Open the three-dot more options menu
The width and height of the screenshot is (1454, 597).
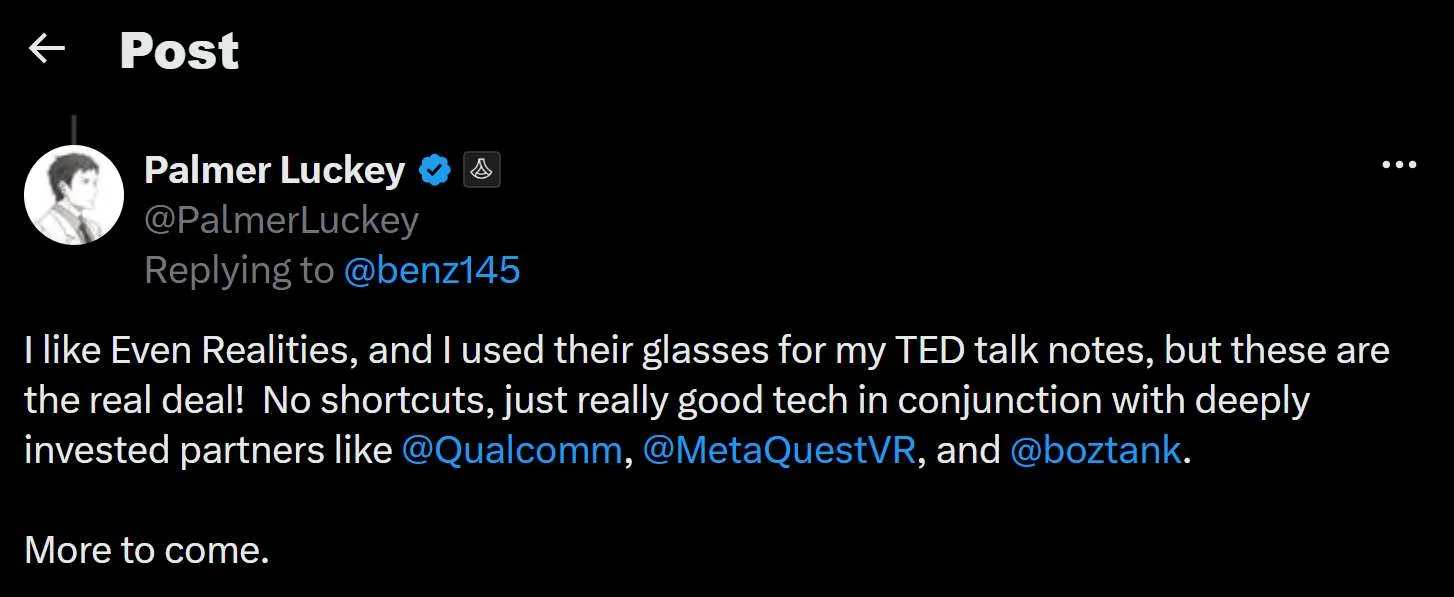1399,166
